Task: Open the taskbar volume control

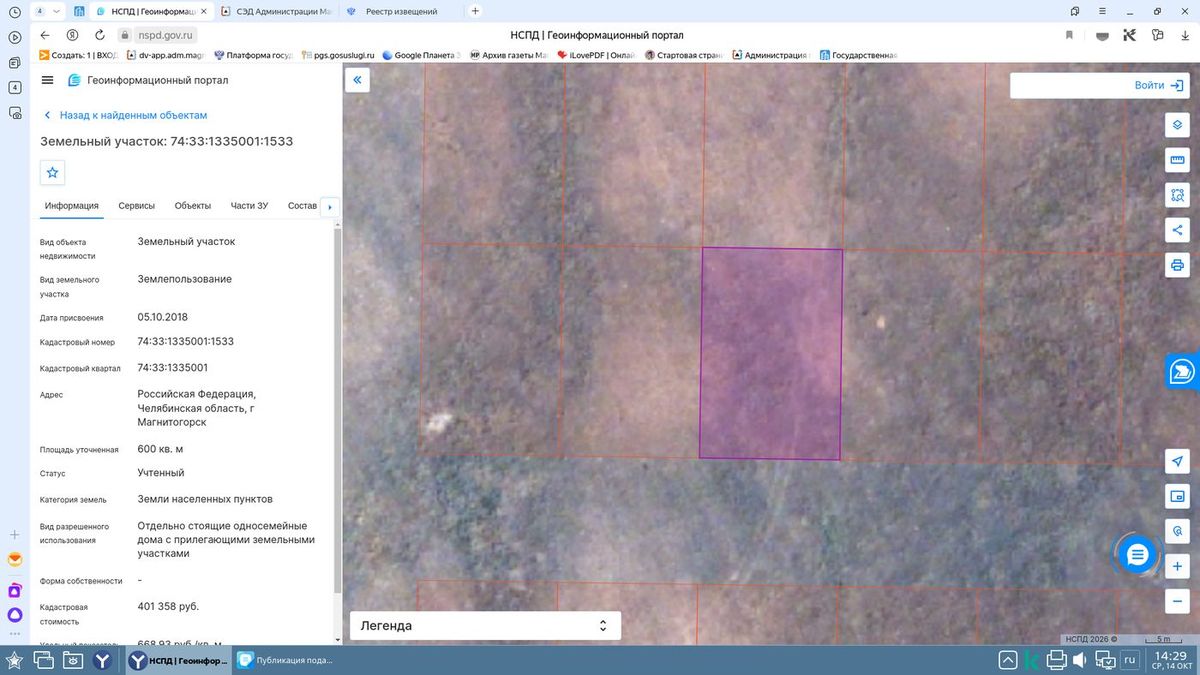Action: point(1079,660)
